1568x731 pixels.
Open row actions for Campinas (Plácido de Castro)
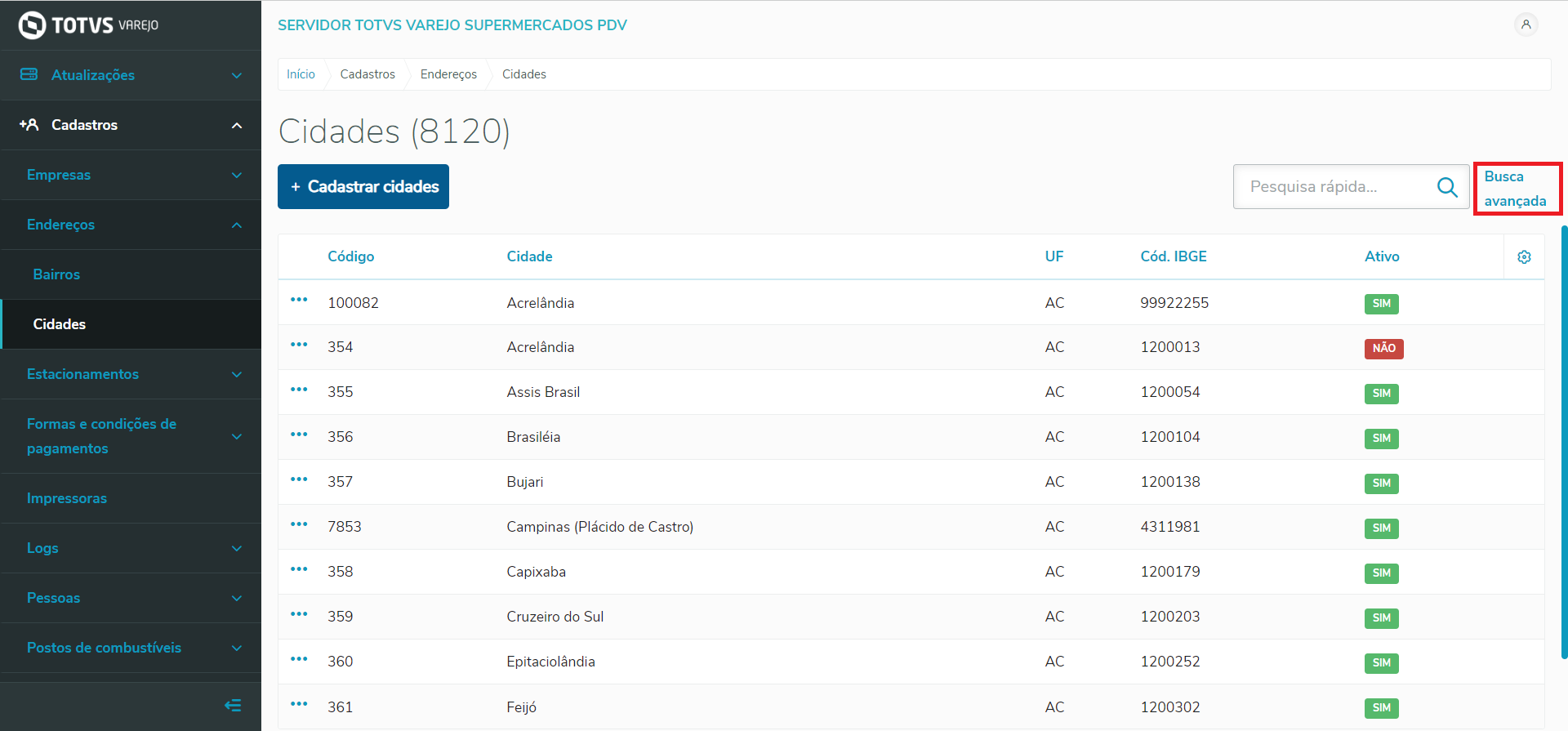tap(299, 524)
